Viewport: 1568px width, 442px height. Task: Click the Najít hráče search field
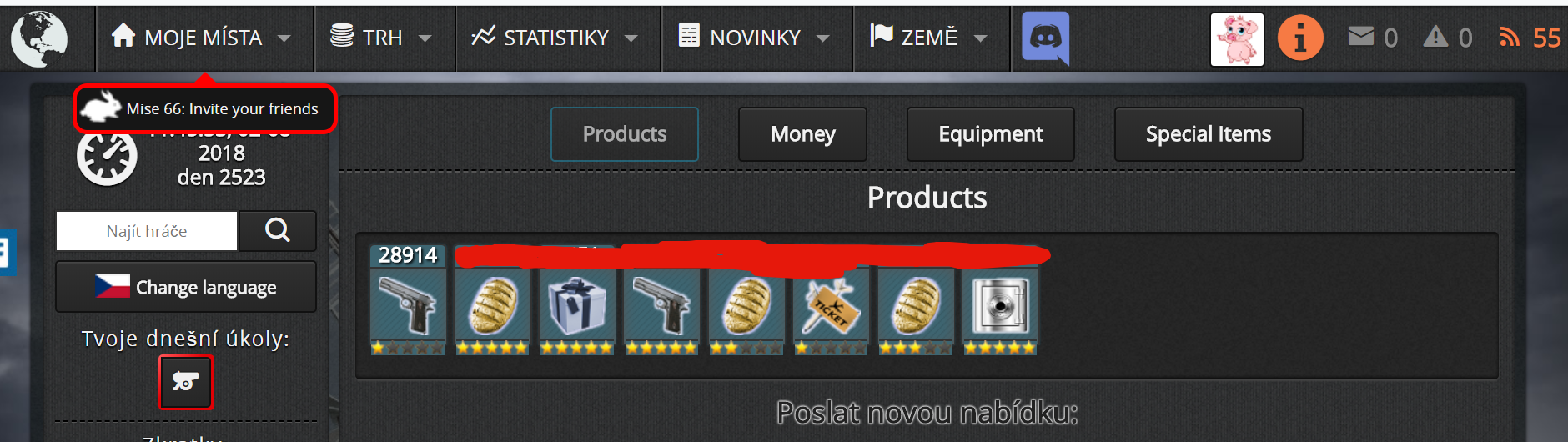pos(147,231)
